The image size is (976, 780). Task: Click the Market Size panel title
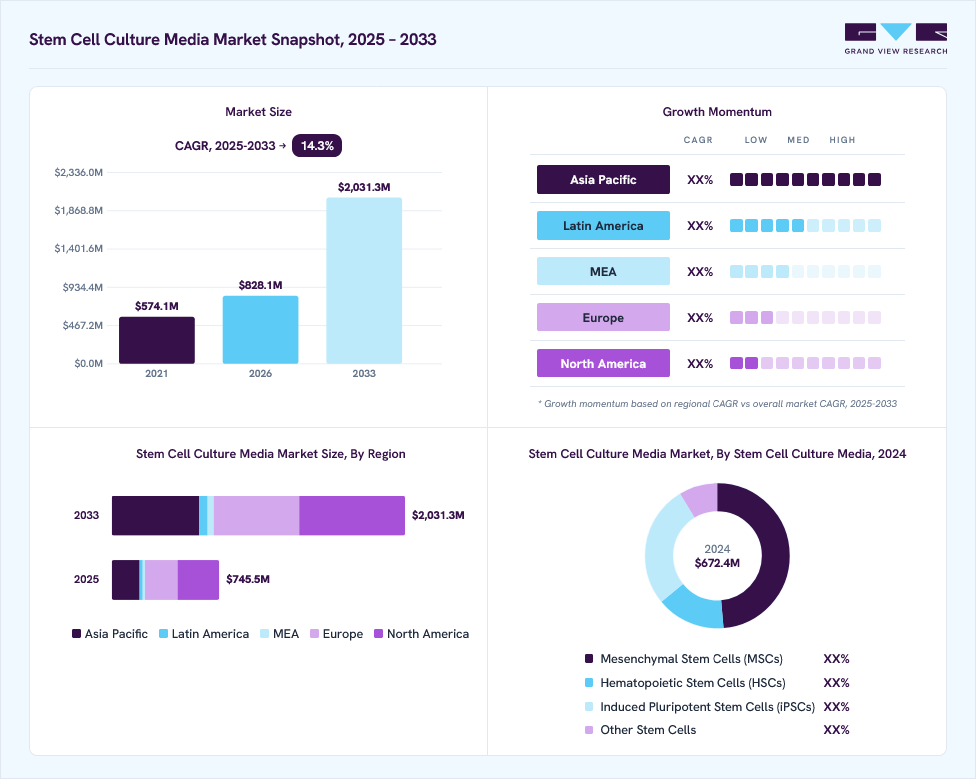click(x=258, y=112)
